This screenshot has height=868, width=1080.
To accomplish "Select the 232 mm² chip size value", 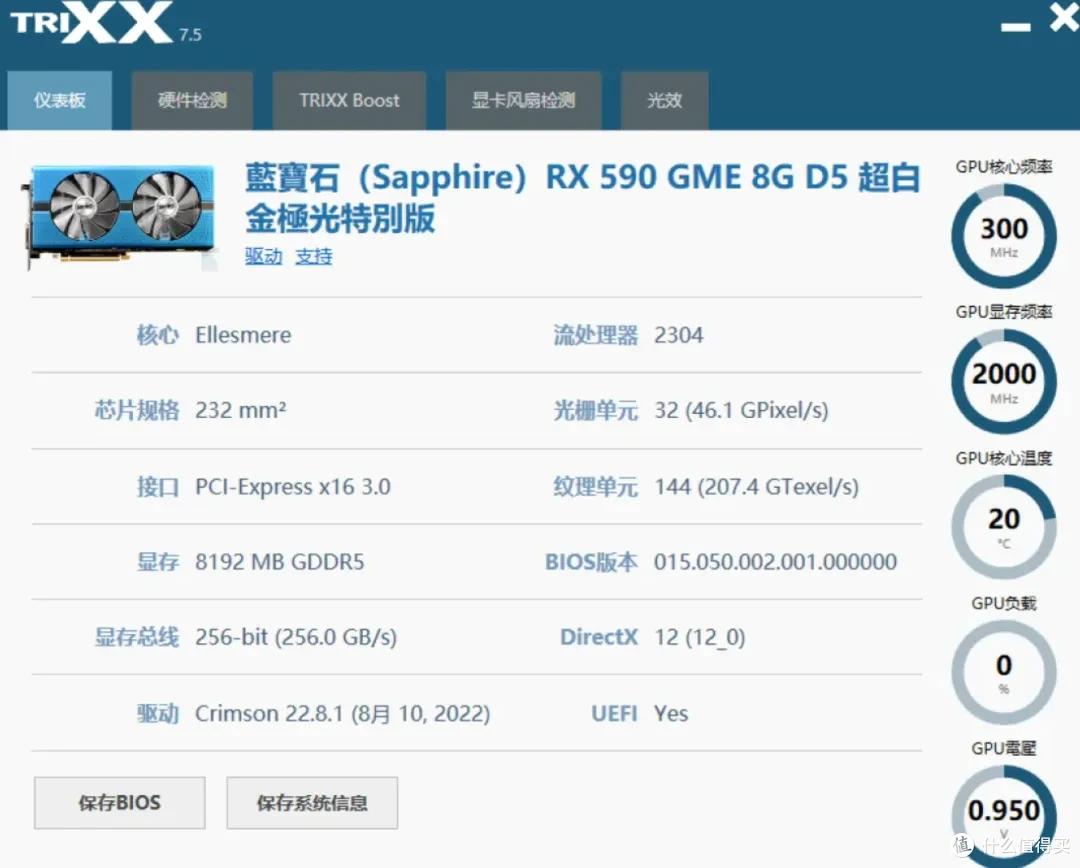I will (240, 410).
